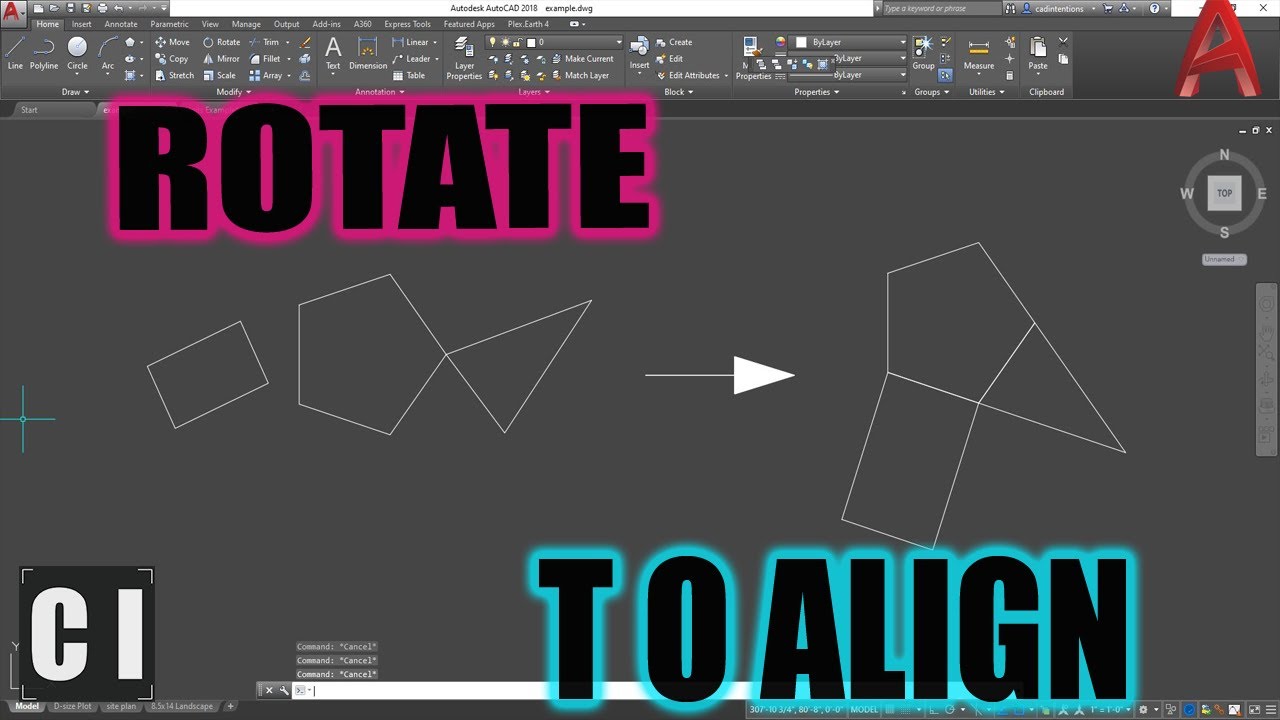Viewport: 1280px width, 720px height.
Task: Open the Unnamed UCS dropdown below ViewCube
Action: point(1224,259)
